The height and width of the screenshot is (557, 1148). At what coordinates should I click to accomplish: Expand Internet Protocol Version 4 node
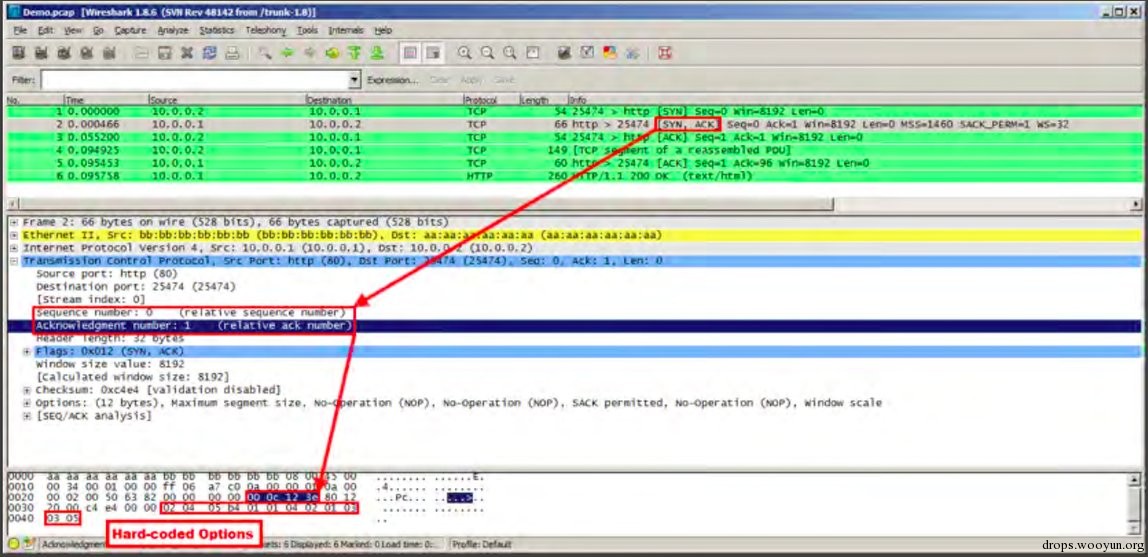pos(15,248)
